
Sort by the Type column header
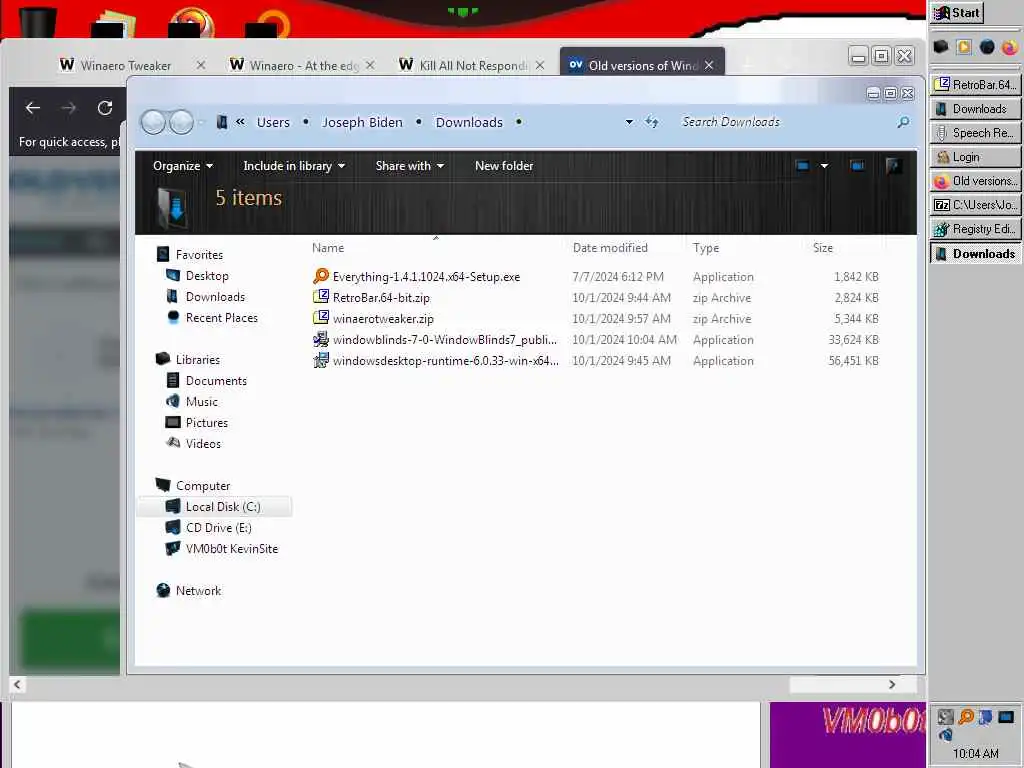[x=706, y=248]
